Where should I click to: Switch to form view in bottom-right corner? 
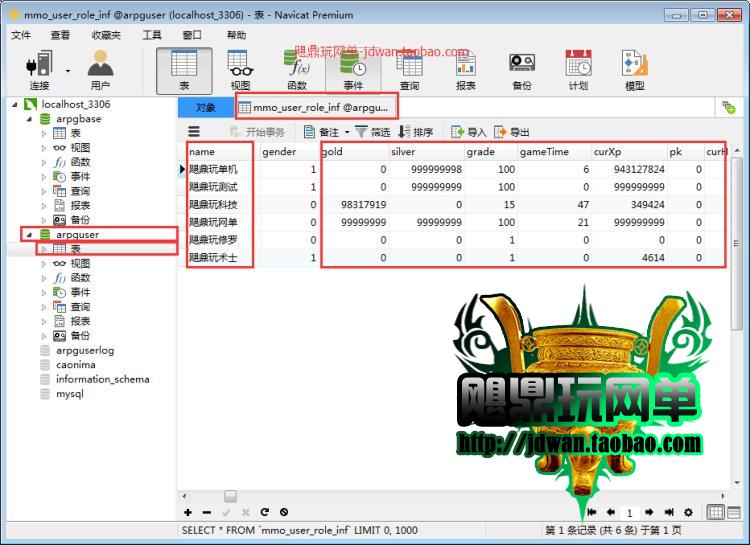point(734,512)
